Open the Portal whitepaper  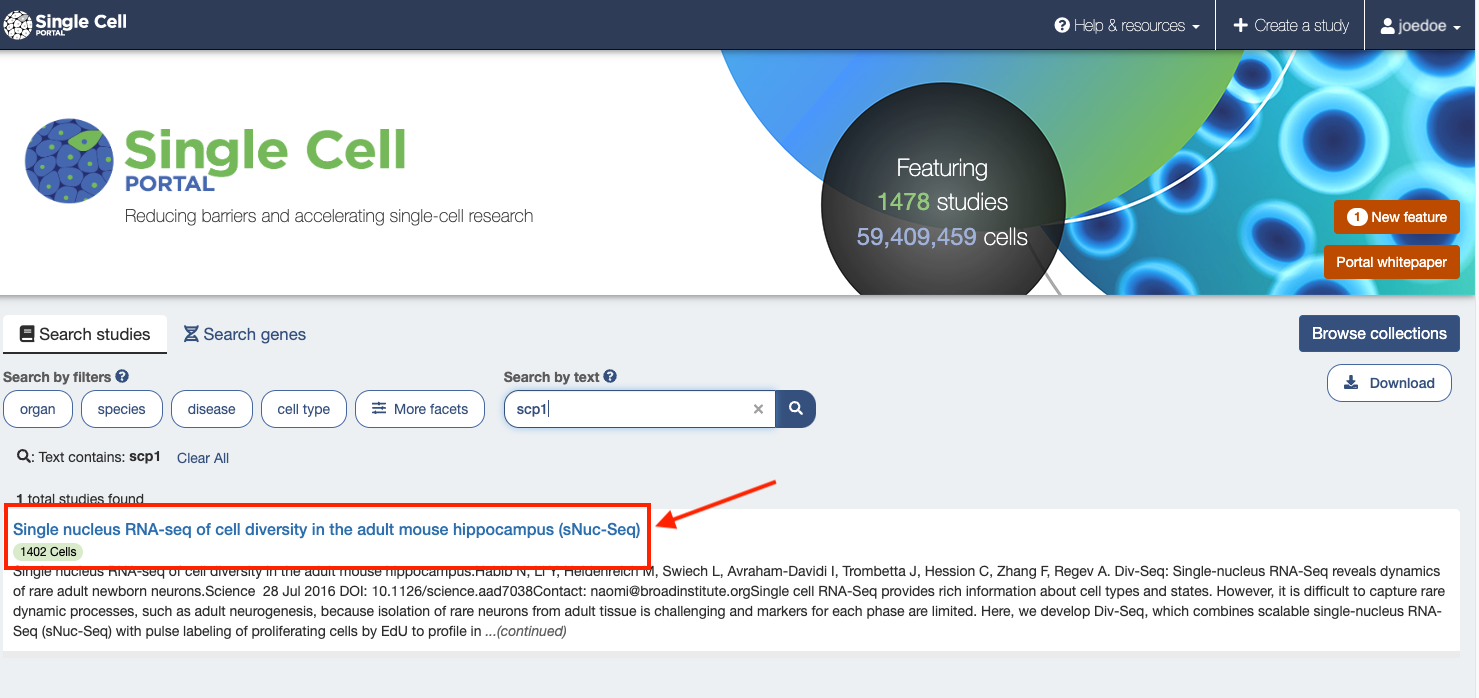coord(1391,262)
